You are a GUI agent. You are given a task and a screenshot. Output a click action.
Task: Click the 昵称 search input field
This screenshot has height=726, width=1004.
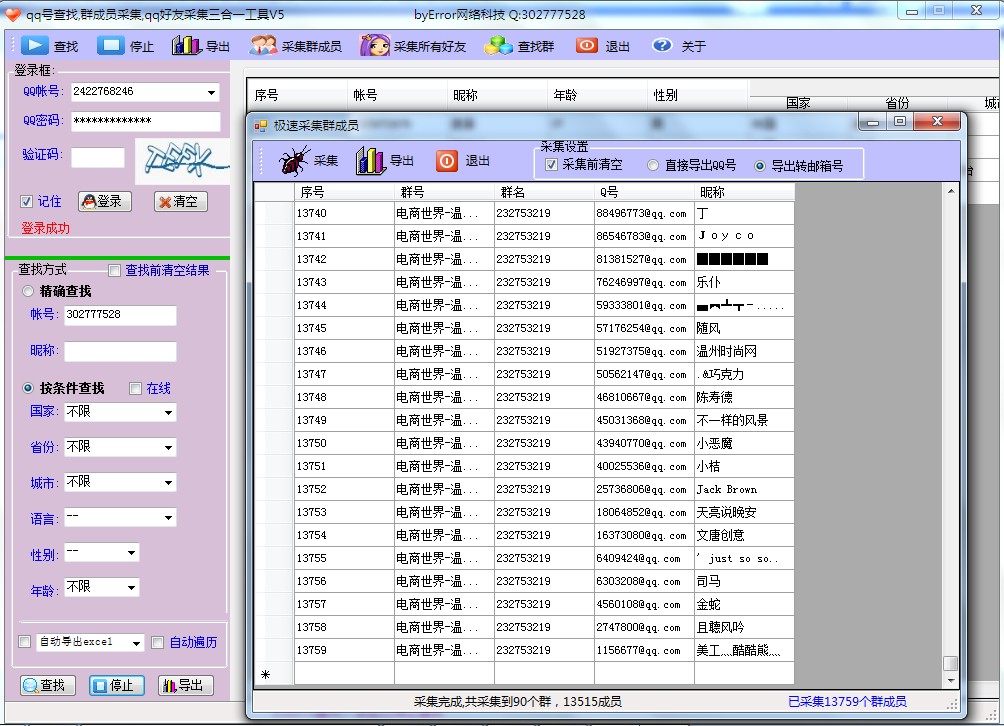click(x=120, y=351)
